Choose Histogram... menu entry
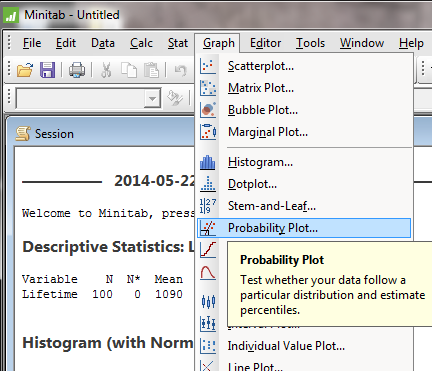The width and height of the screenshot is (432, 371). [304, 162]
